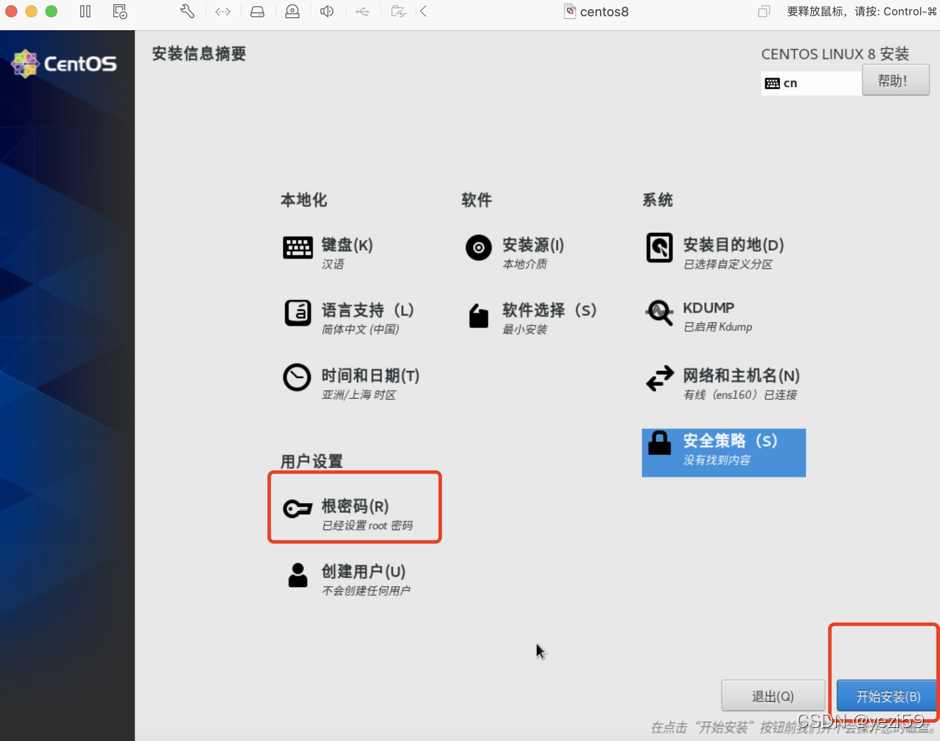Select 根密码(R) label text
Screen dimensions: 940x741
[355, 506]
